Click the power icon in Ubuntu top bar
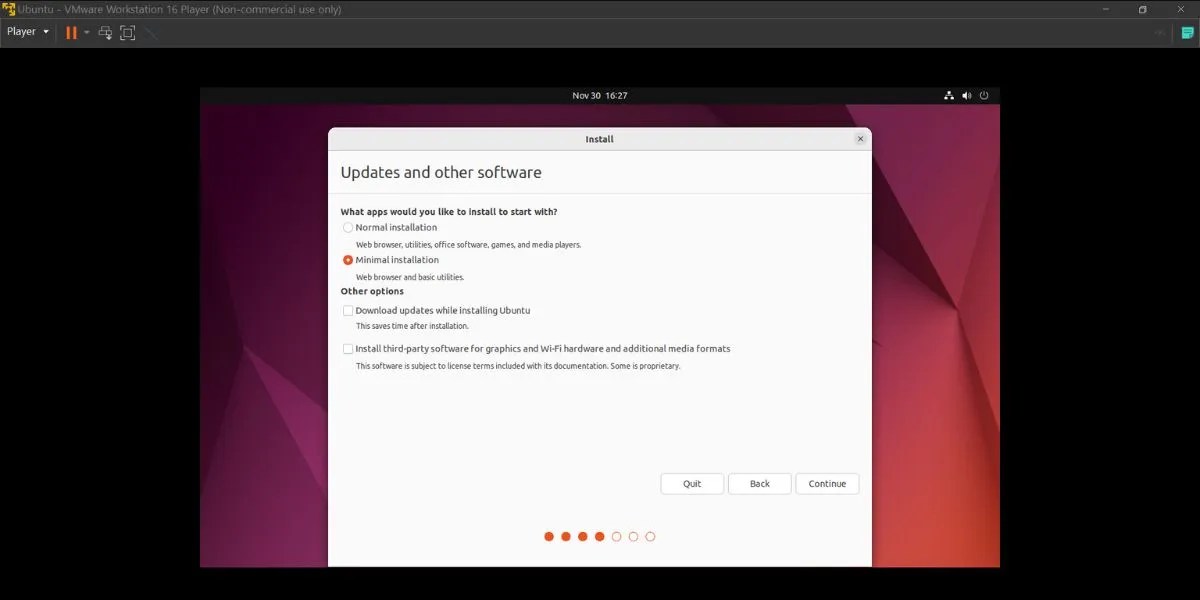Image resolution: width=1200 pixels, height=600 pixels. coord(984,95)
